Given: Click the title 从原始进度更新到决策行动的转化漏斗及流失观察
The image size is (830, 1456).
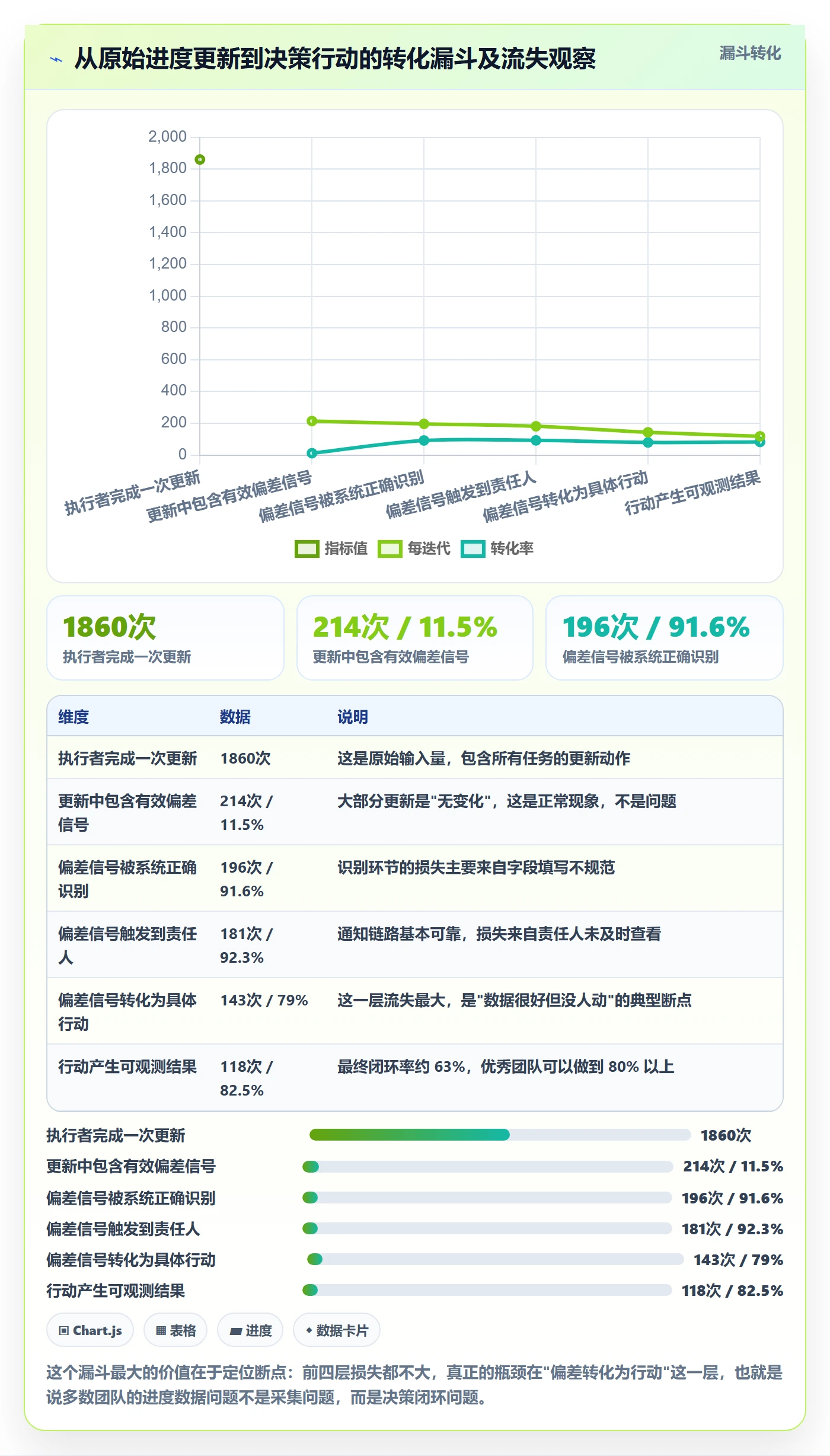Looking at the screenshot, I should [335, 59].
